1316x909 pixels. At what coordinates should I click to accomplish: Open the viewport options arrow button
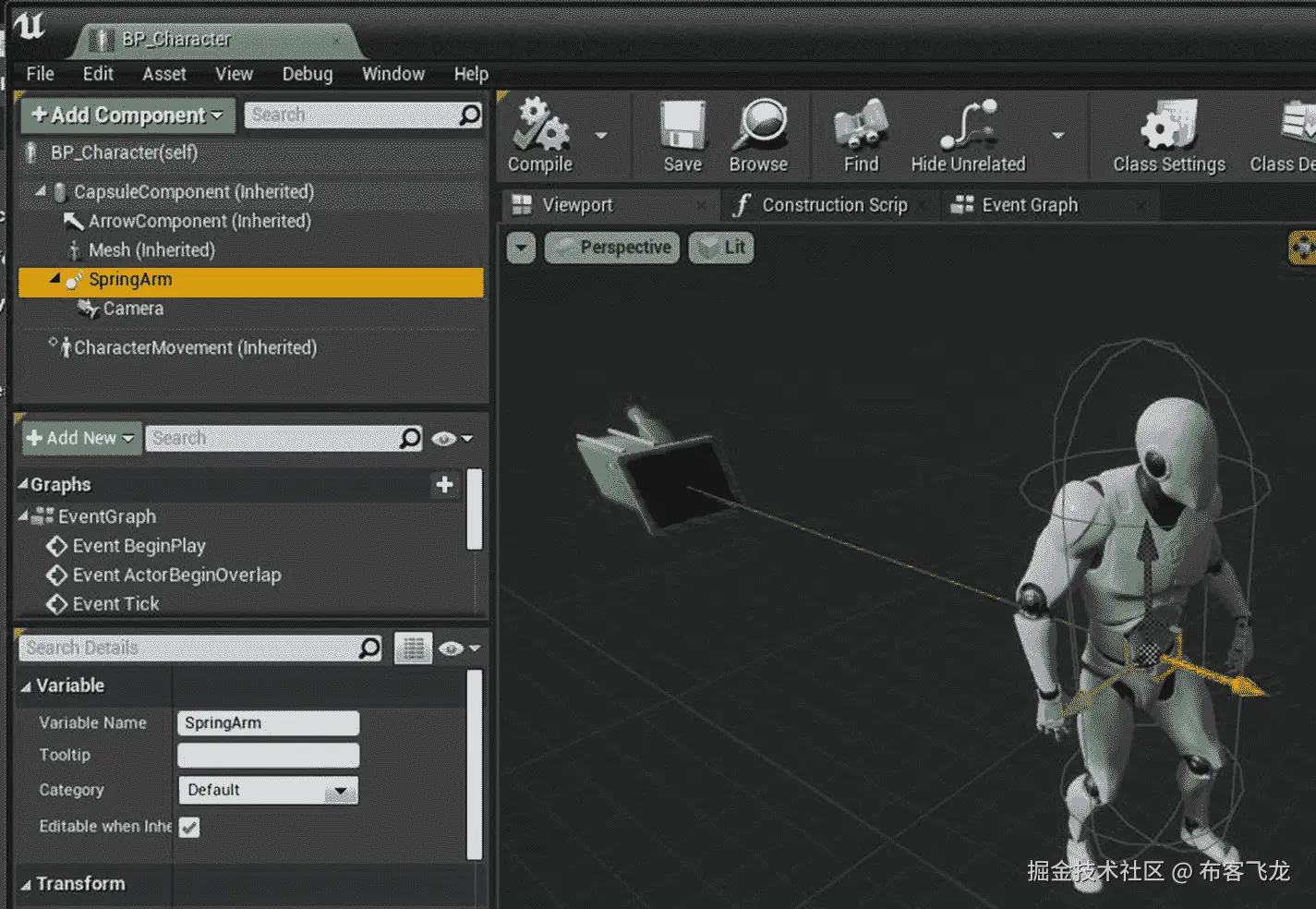(521, 248)
